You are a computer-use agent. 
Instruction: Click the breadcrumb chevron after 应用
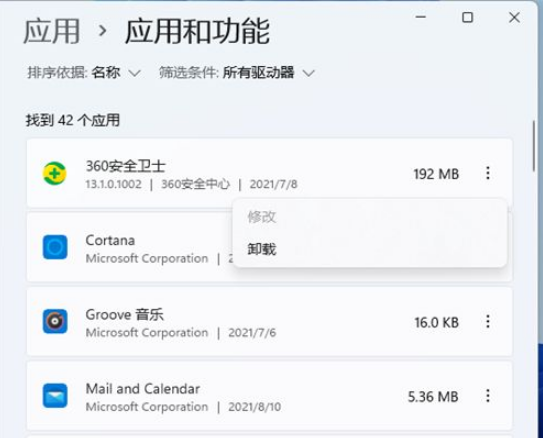[x=103, y=31]
